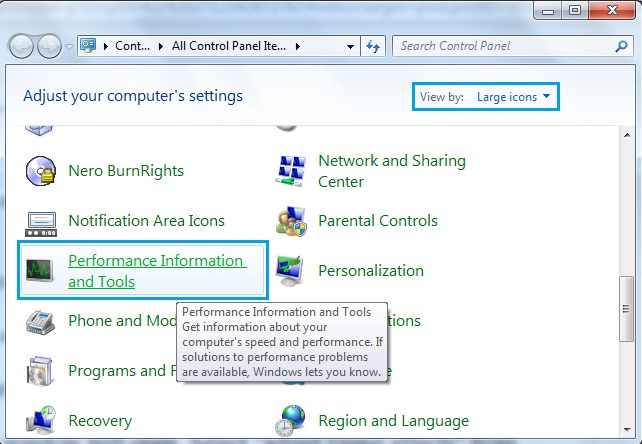Click the Personalization monitor icon
642x444 pixels.
click(290, 271)
